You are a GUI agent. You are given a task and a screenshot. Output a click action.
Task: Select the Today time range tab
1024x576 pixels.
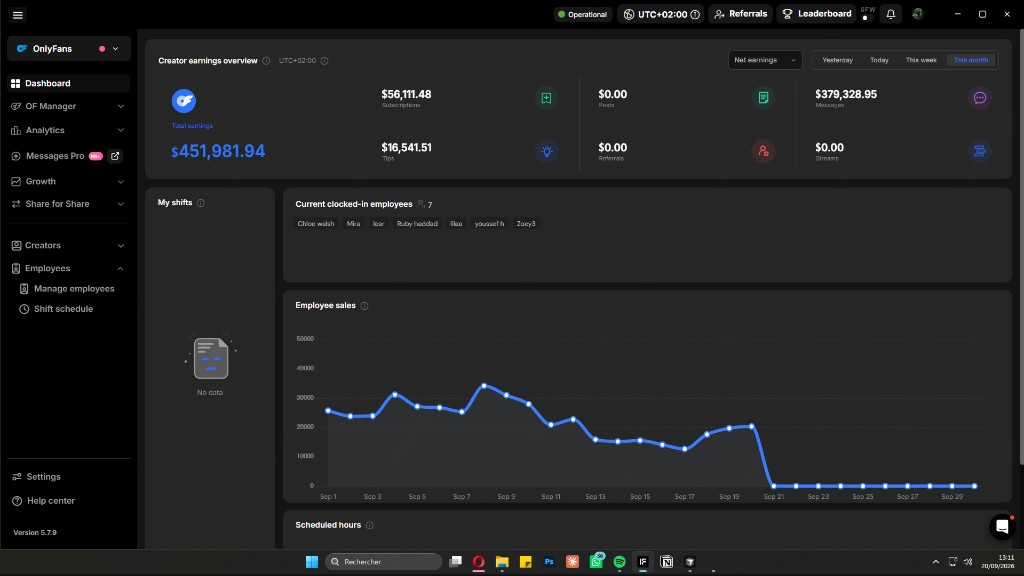click(879, 60)
